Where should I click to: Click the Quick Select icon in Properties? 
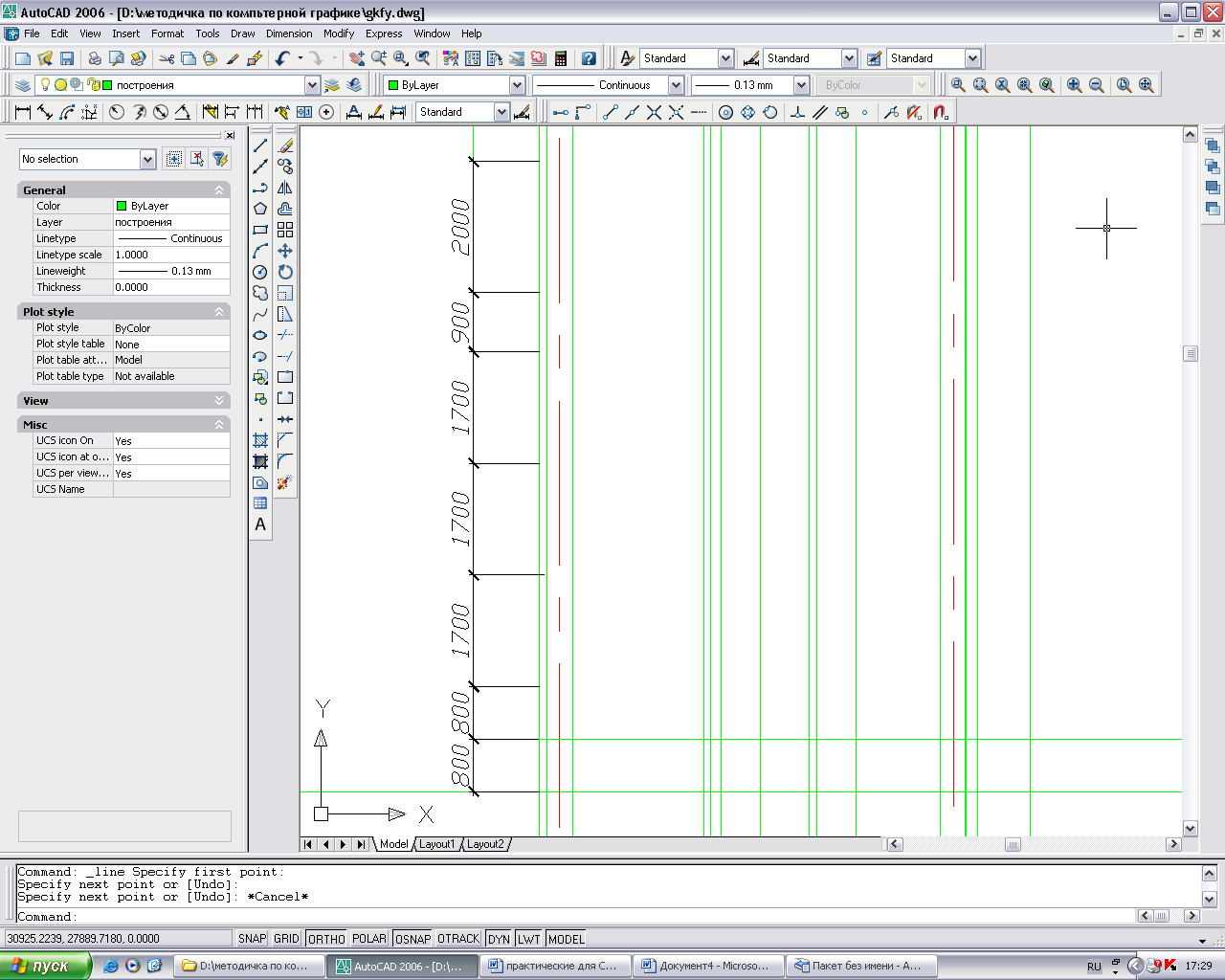(x=220, y=159)
